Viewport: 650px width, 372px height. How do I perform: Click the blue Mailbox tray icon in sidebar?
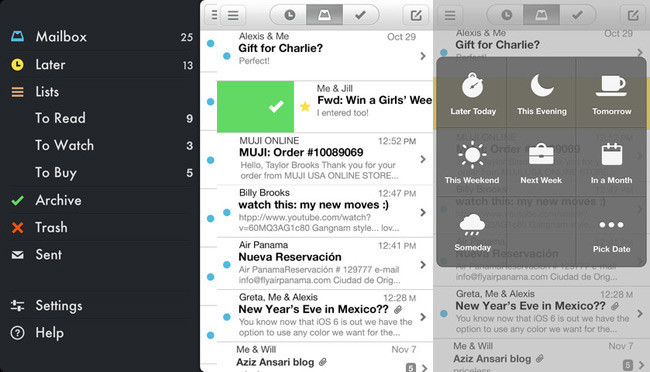point(17,36)
